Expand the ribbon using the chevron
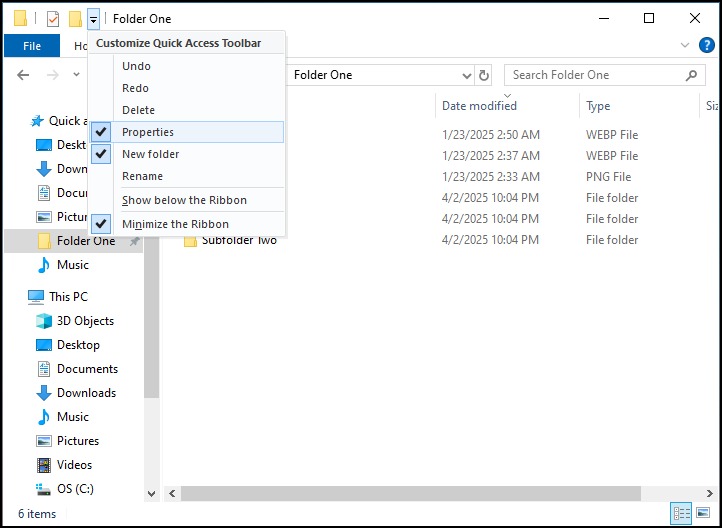 (x=685, y=45)
